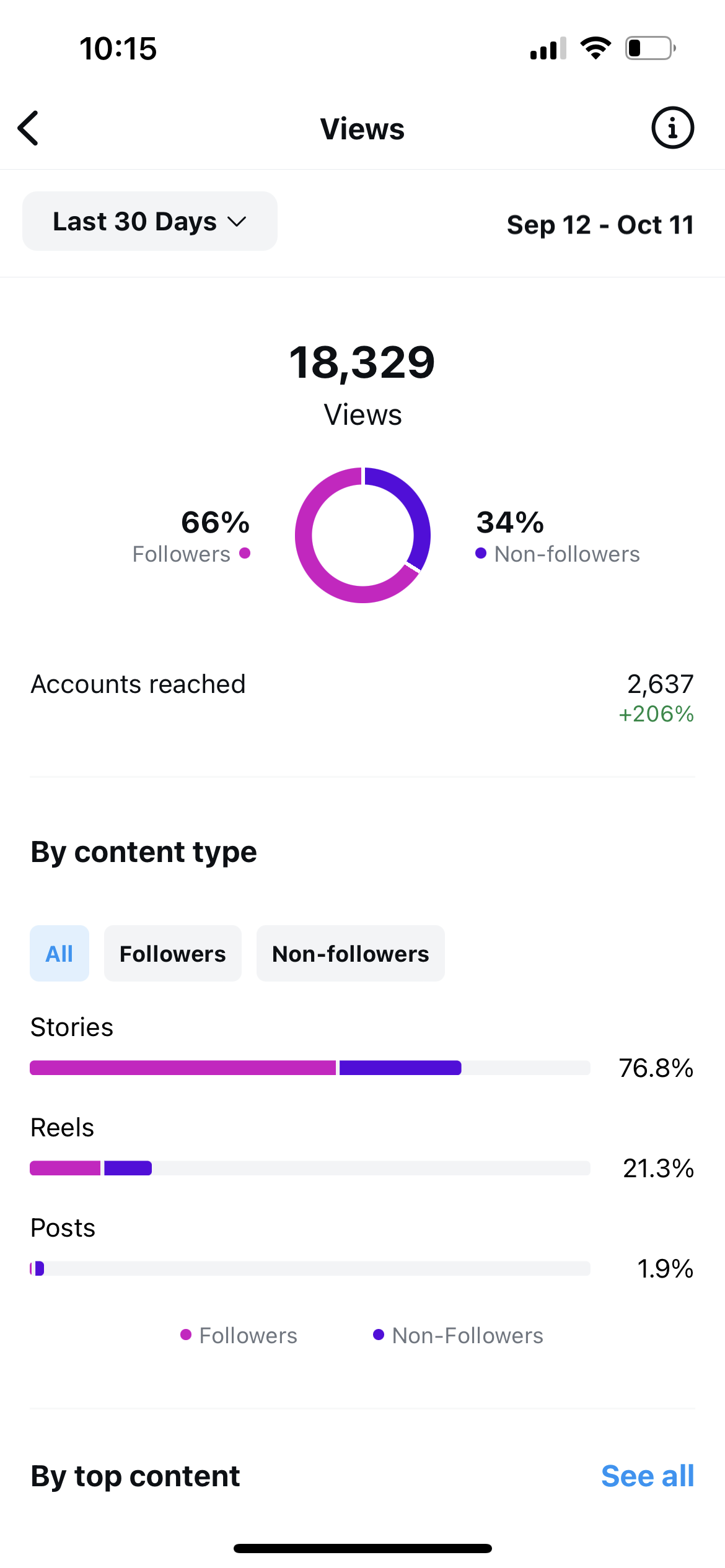
Task: Tap the cellular signal bars icon
Action: pyautogui.click(x=548, y=48)
